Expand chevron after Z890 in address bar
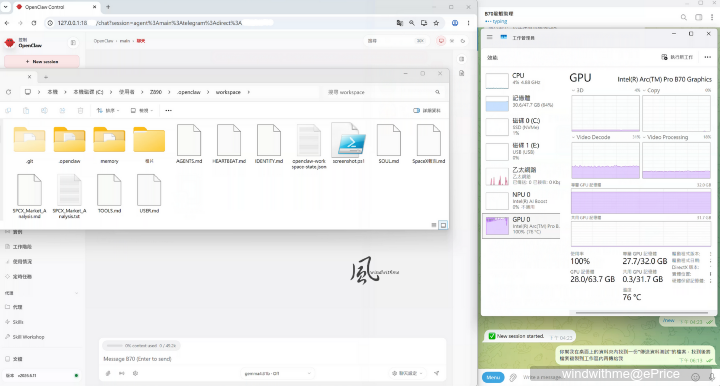Viewport: 720px width, 386px height. (x=169, y=92)
